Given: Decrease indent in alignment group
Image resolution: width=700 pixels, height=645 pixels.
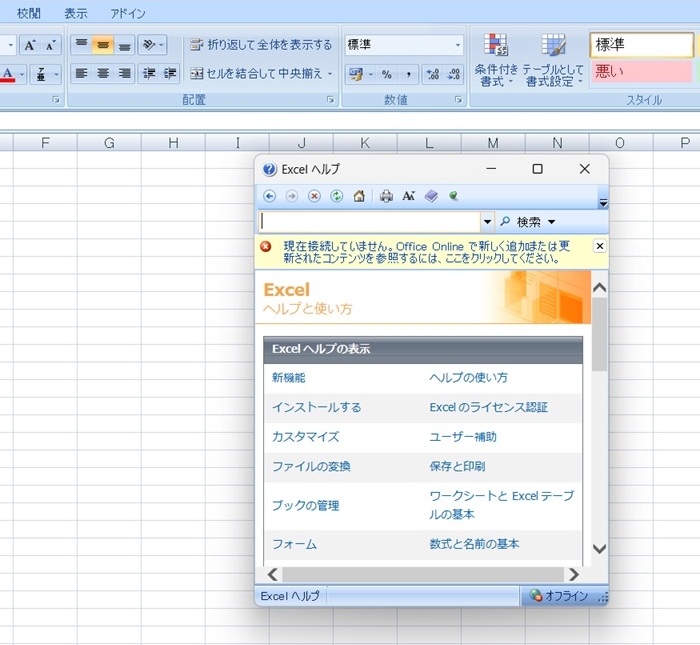Looking at the screenshot, I should [x=149, y=74].
